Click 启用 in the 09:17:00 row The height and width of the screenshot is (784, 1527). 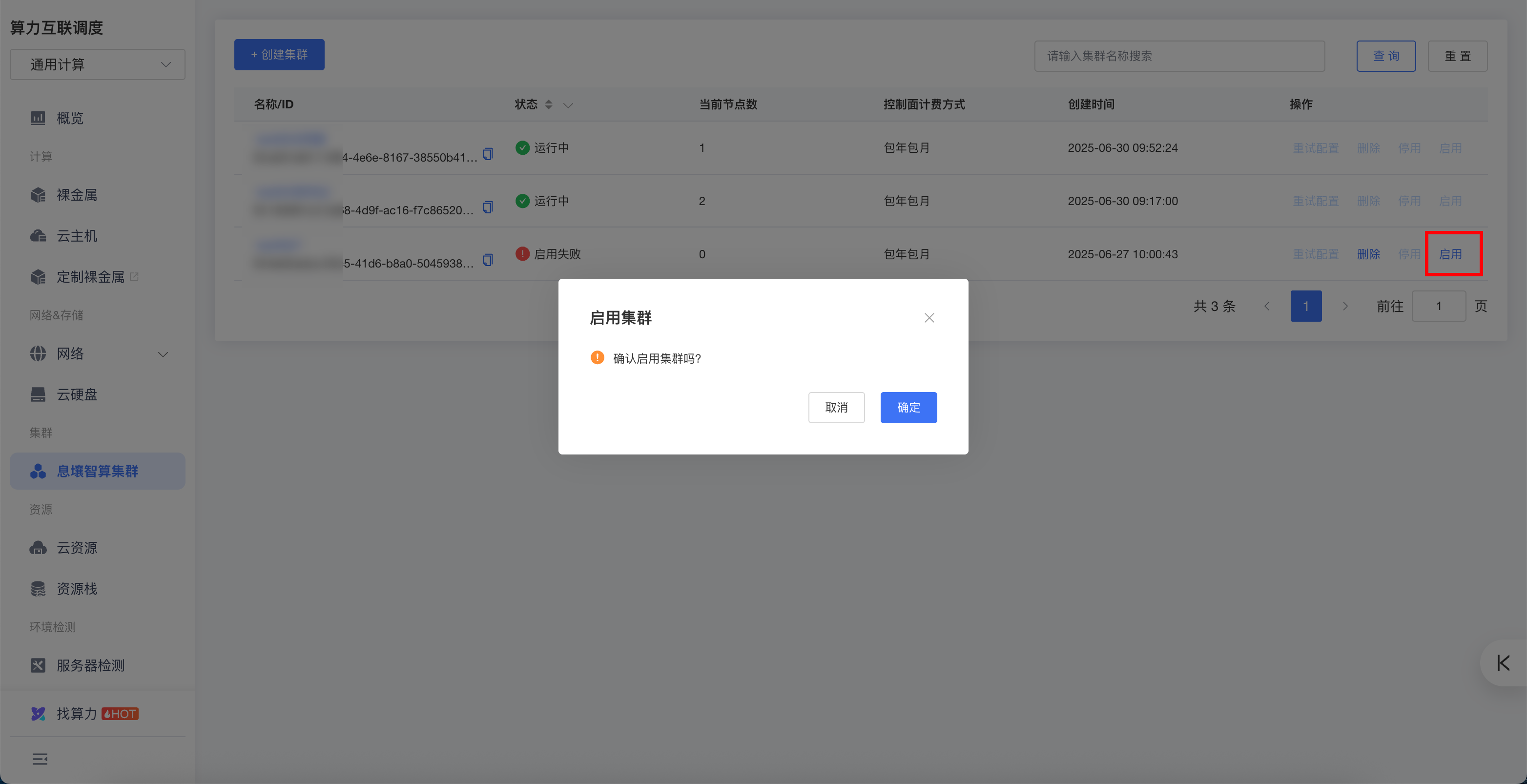(1450, 201)
